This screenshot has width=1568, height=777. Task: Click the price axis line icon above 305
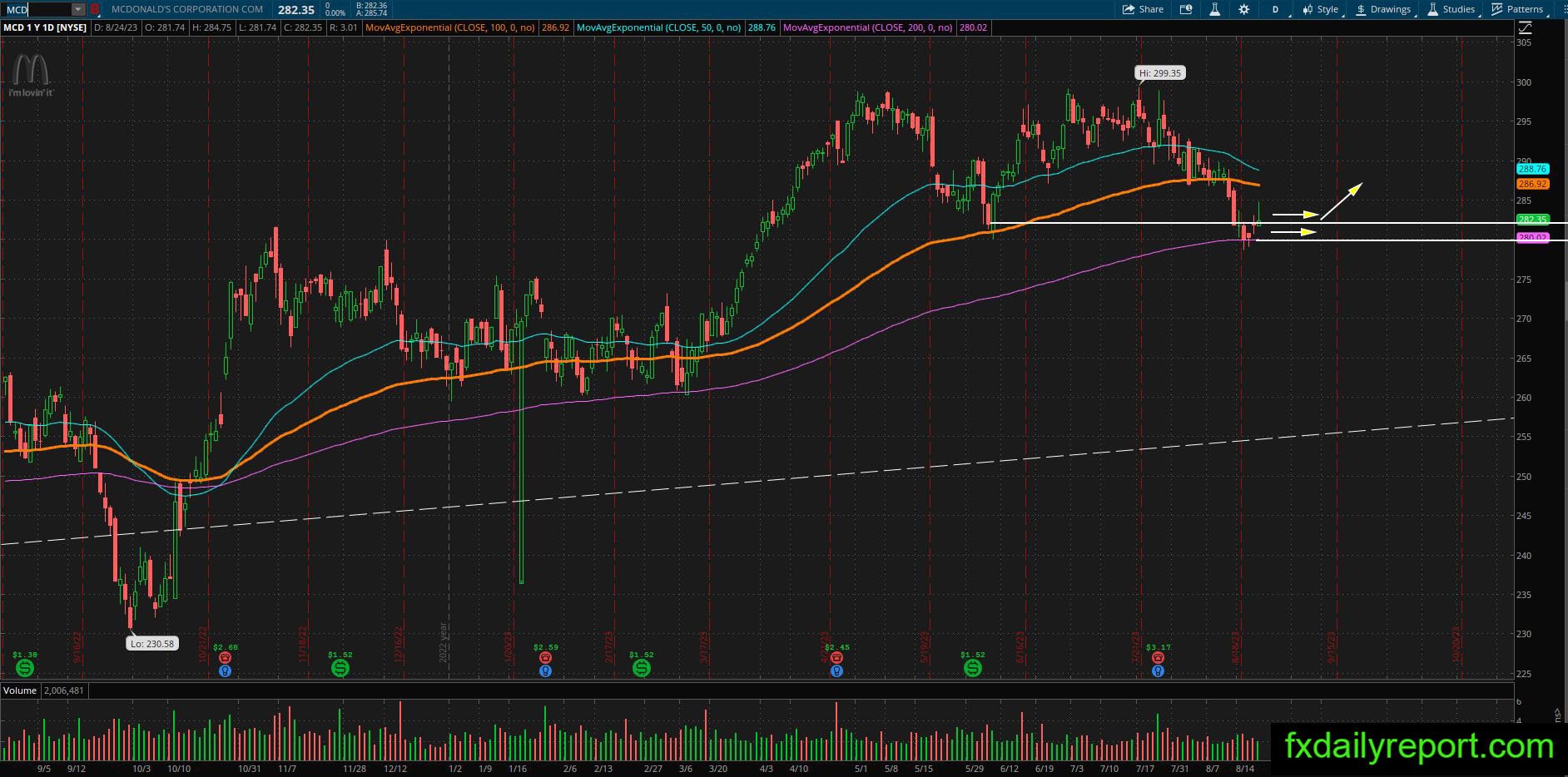click(1526, 27)
